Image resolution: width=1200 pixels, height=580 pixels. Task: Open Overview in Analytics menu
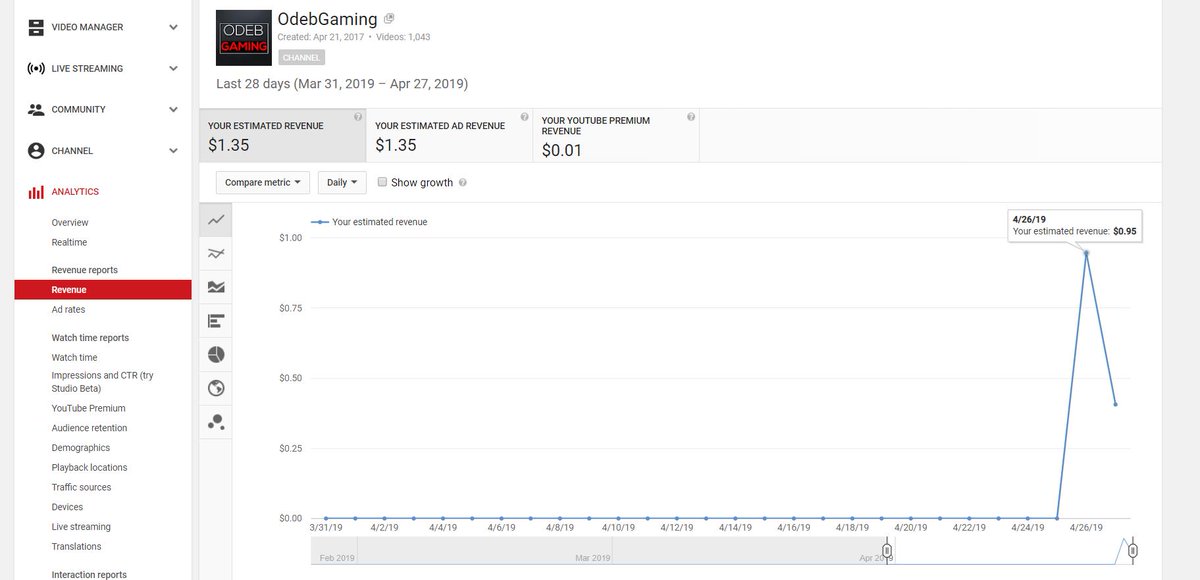pyautogui.click(x=70, y=223)
